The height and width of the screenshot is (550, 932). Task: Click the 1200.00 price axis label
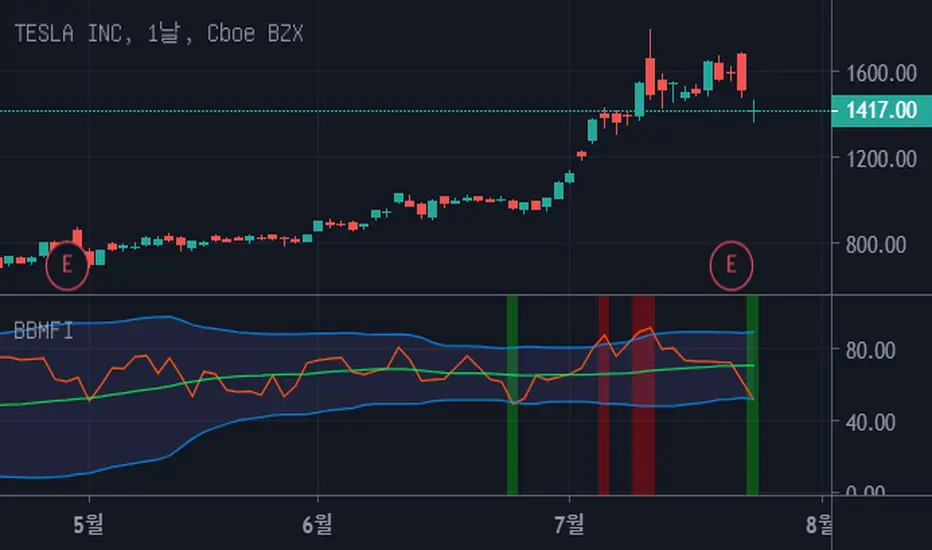pos(881,159)
